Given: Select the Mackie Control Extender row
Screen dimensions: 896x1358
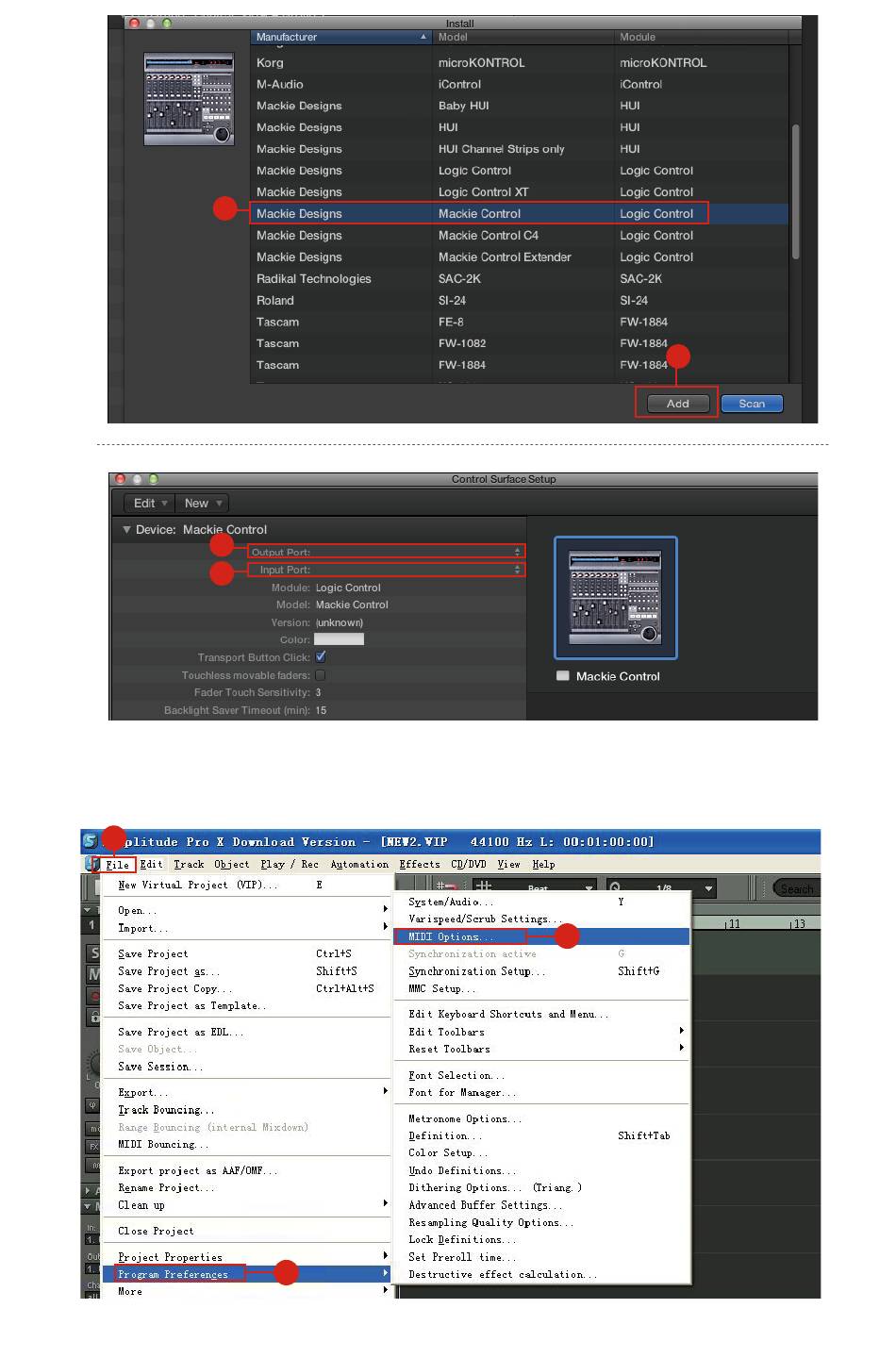Looking at the screenshot, I should 519,257.
